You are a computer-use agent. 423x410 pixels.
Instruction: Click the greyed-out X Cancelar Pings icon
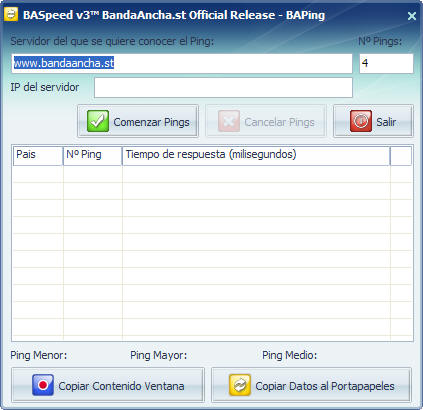point(229,121)
